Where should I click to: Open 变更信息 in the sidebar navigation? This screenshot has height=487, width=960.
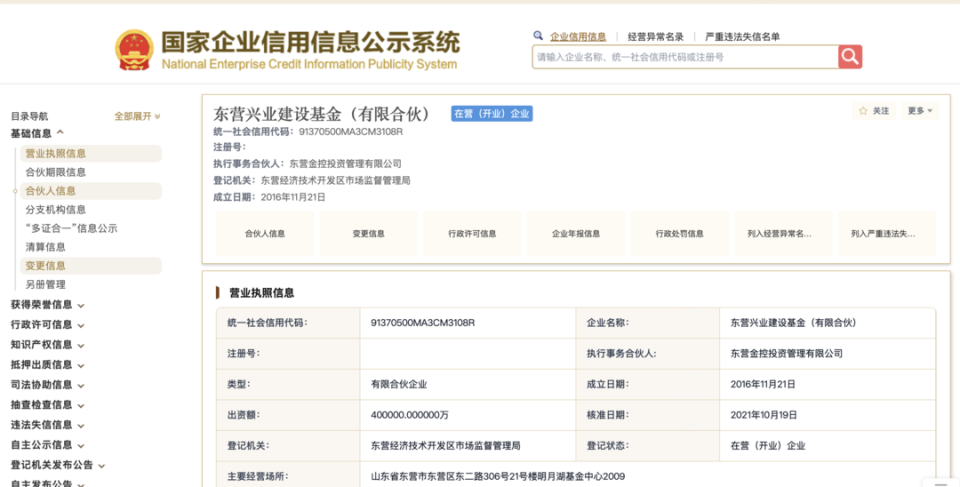pos(91,265)
